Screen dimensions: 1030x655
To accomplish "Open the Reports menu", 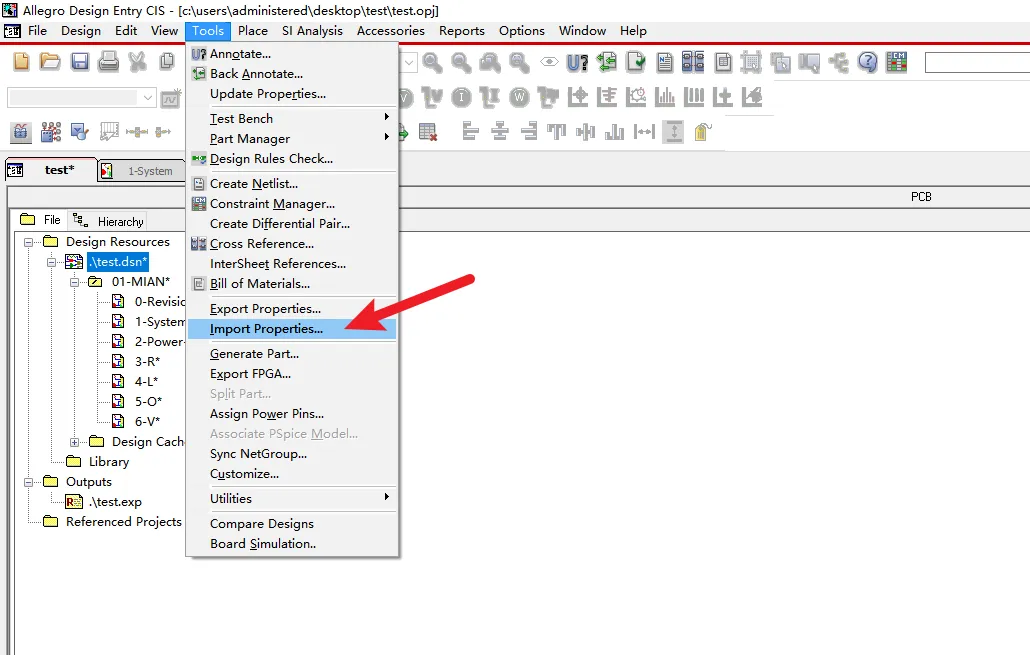I will coord(462,31).
